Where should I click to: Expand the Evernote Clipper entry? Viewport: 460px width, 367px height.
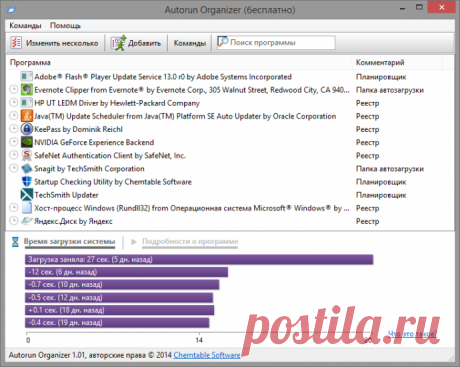click(14, 89)
